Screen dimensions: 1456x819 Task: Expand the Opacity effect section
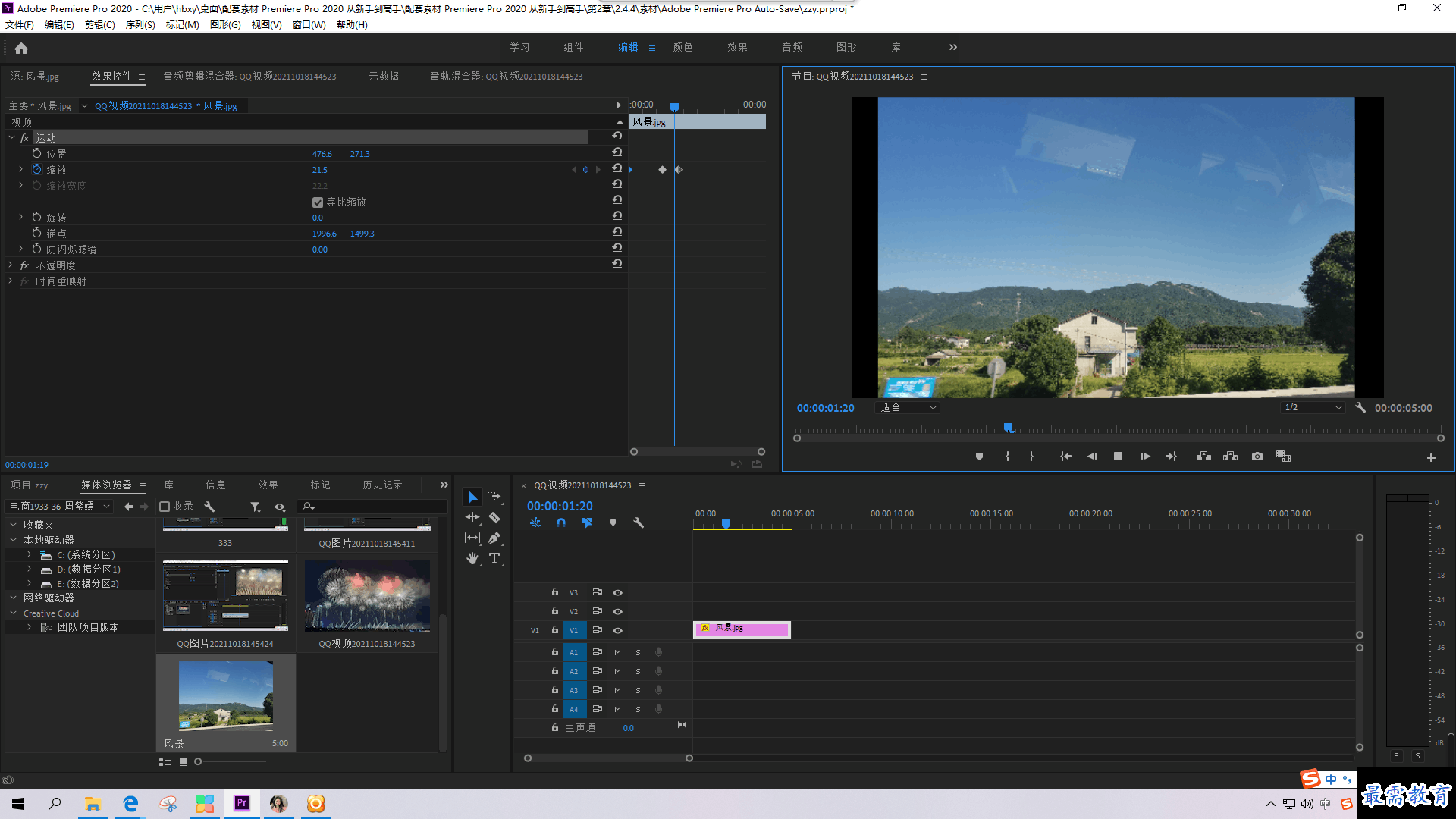coord(11,265)
